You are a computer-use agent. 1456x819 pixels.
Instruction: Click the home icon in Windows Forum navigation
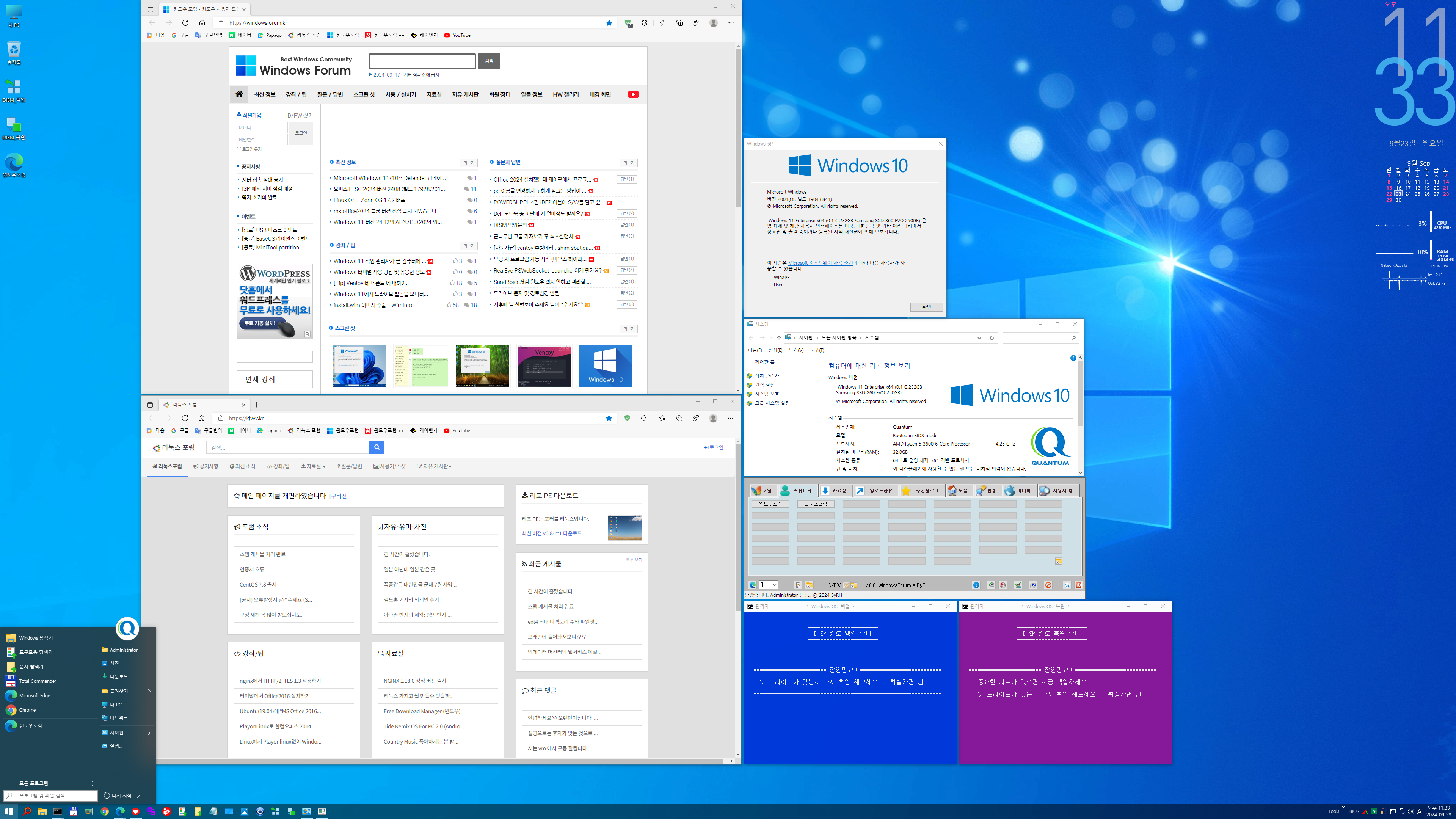[x=239, y=94]
